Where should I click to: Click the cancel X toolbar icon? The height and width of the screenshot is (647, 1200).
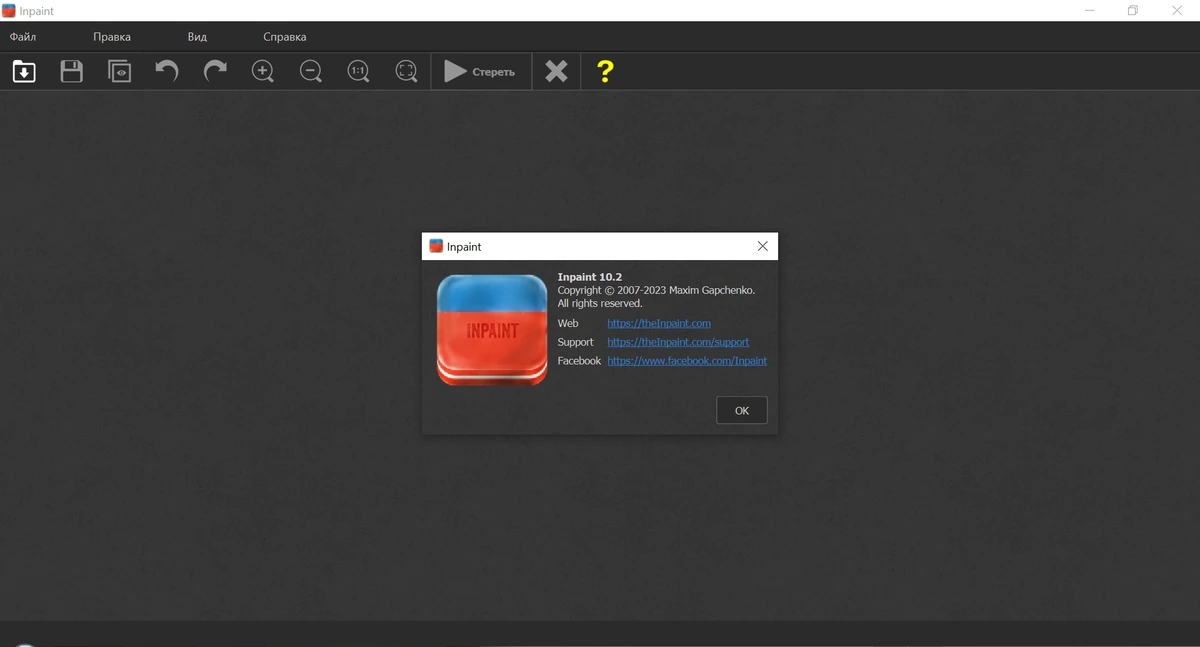pyautogui.click(x=556, y=71)
